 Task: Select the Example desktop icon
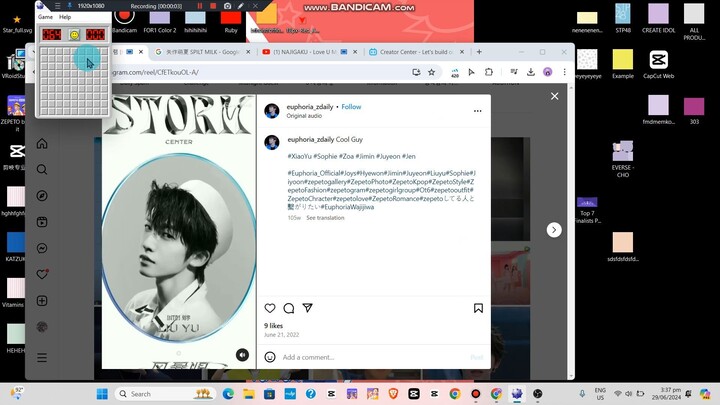click(x=623, y=65)
